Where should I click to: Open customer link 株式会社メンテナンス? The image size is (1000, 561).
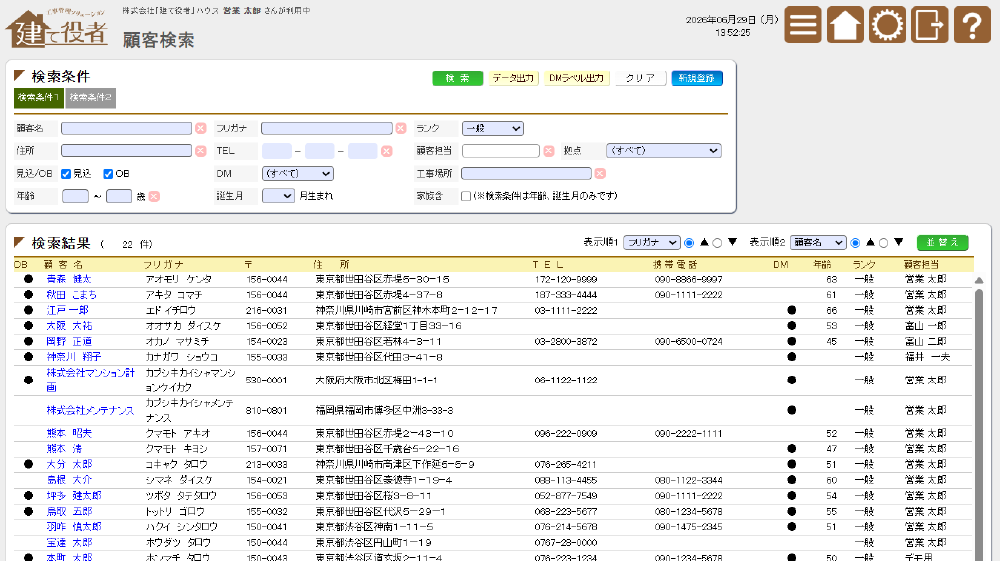(90, 411)
